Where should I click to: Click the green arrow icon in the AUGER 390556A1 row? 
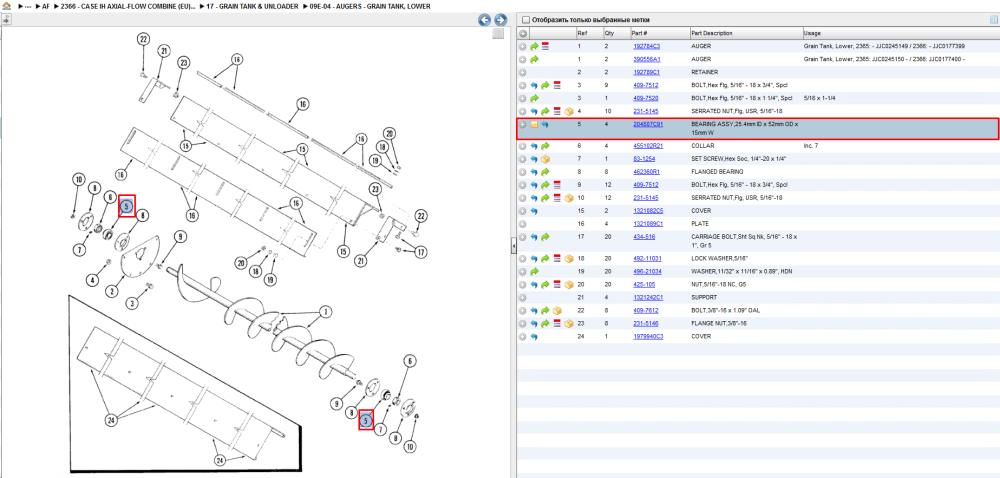coord(535,59)
